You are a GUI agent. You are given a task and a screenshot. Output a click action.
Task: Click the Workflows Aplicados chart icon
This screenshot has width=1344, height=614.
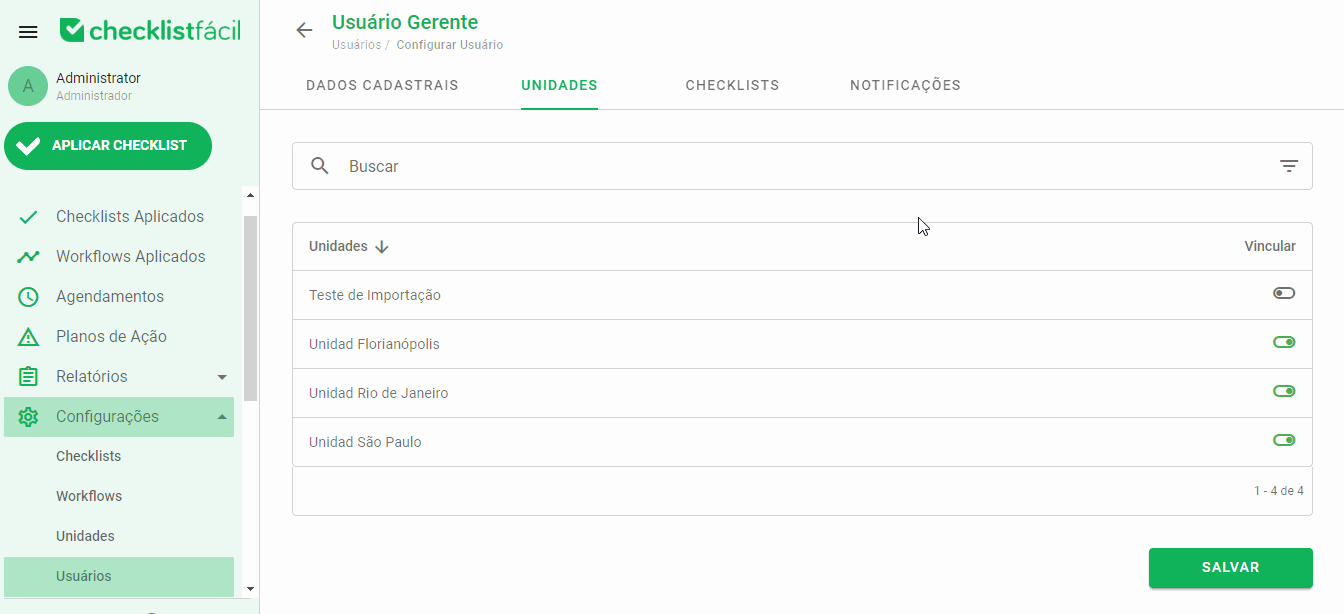tap(27, 256)
